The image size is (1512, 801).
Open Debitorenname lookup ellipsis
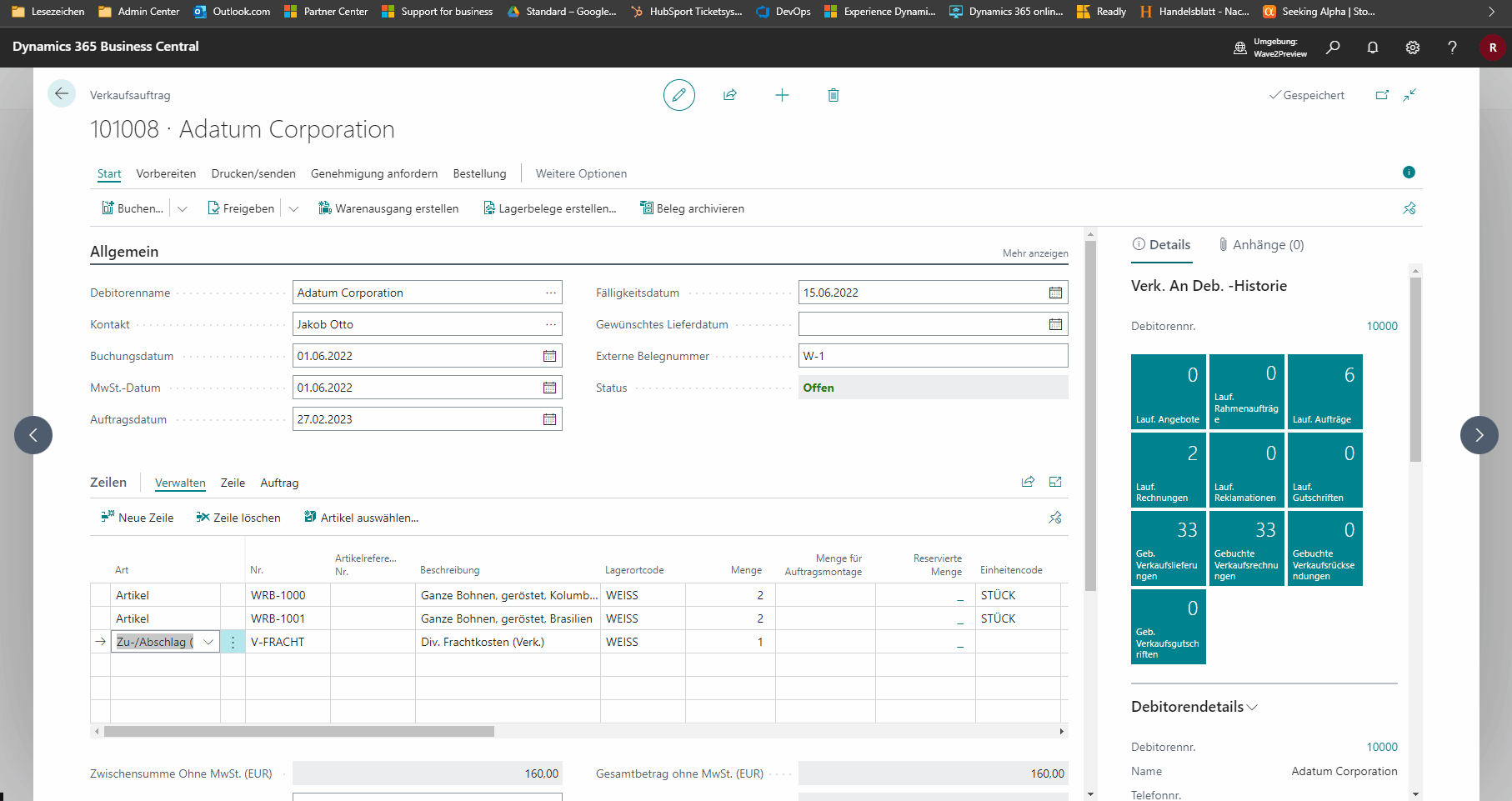click(x=551, y=293)
